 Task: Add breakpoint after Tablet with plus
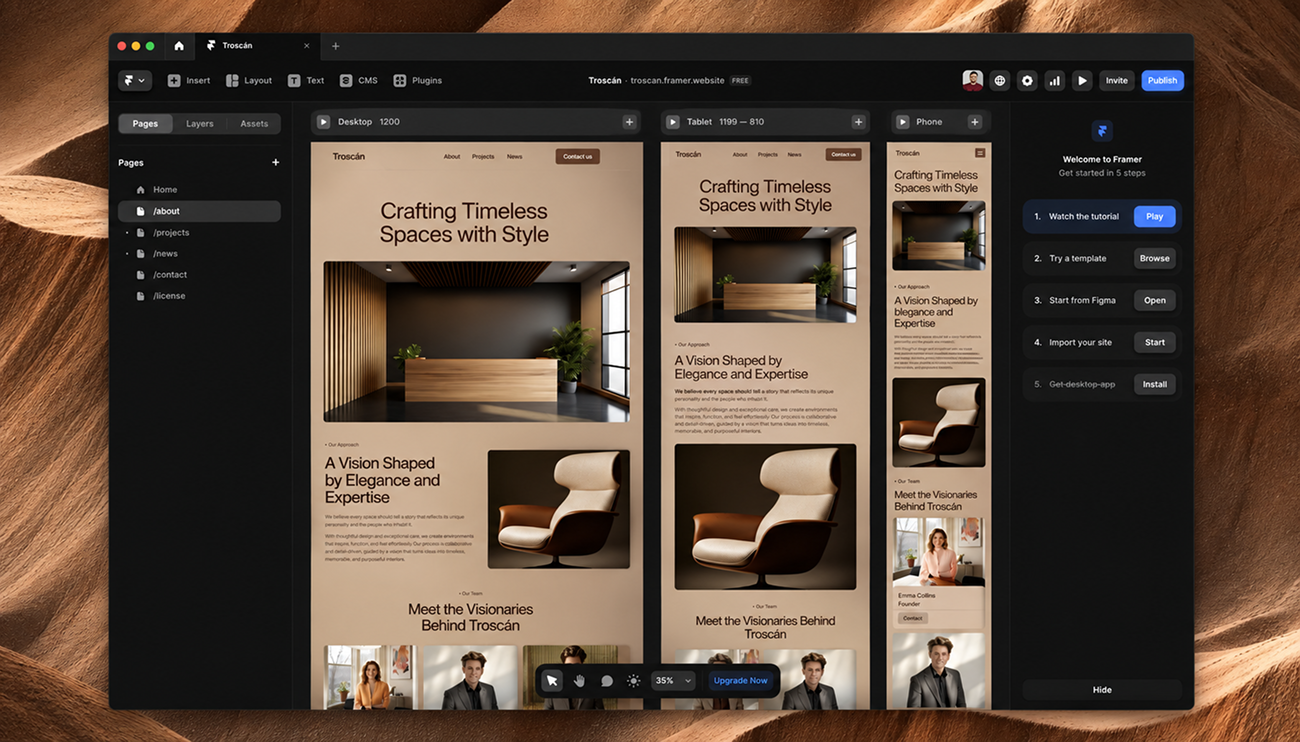click(858, 122)
